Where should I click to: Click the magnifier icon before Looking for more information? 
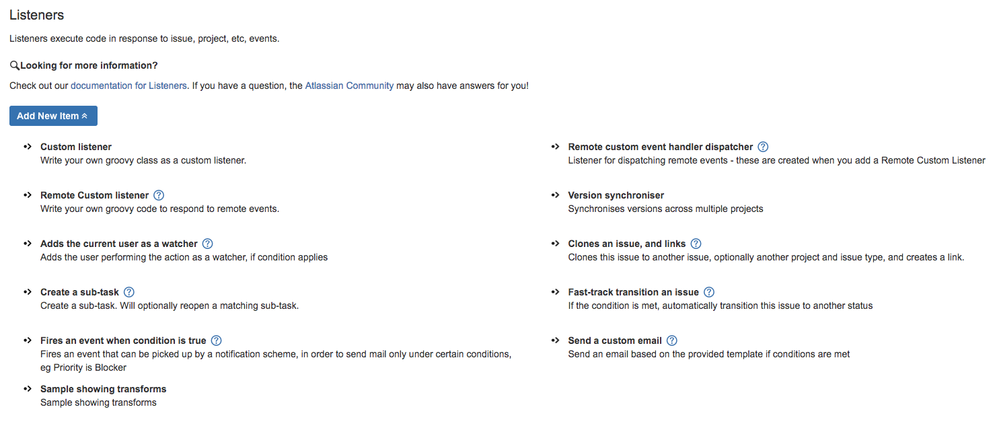[15, 66]
